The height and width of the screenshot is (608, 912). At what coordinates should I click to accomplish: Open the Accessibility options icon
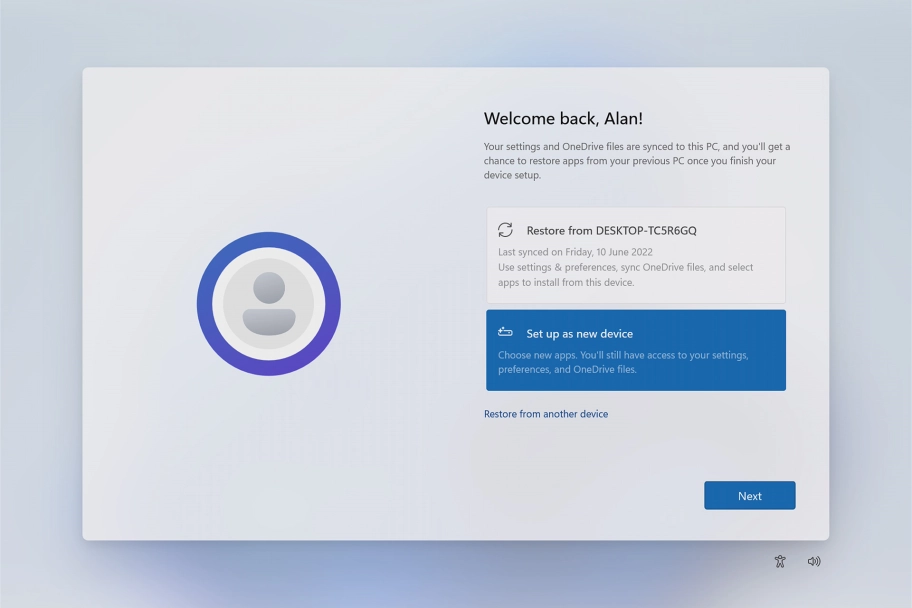(780, 562)
